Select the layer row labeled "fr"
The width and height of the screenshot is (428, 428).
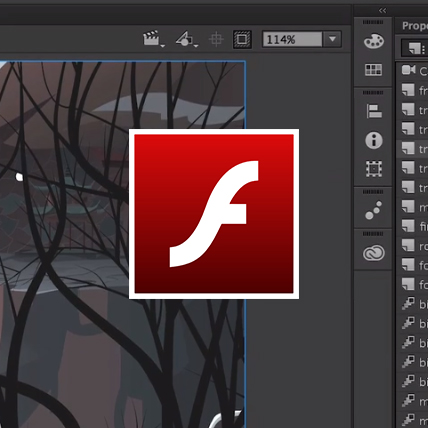click(x=413, y=90)
